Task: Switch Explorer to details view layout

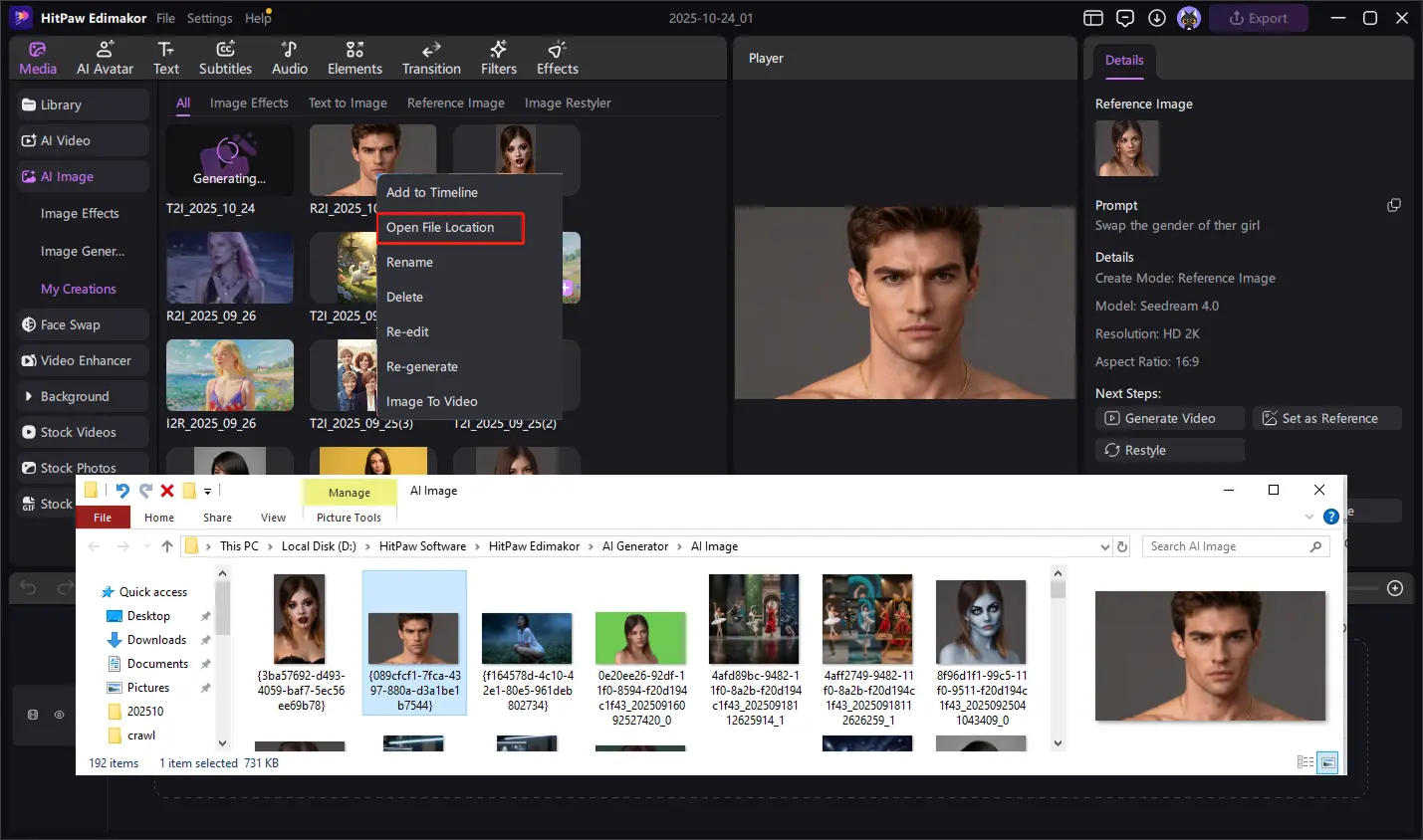Action: (x=1304, y=762)
